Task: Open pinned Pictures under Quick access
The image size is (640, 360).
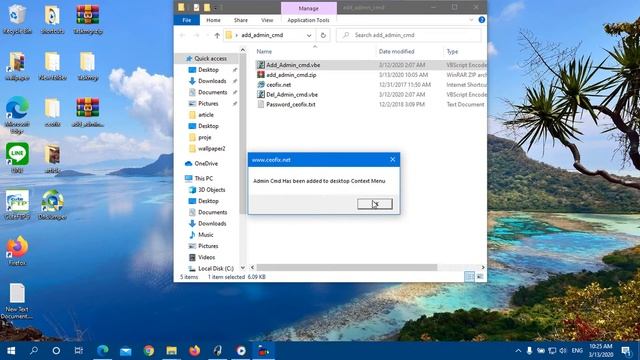Action: 208,104
